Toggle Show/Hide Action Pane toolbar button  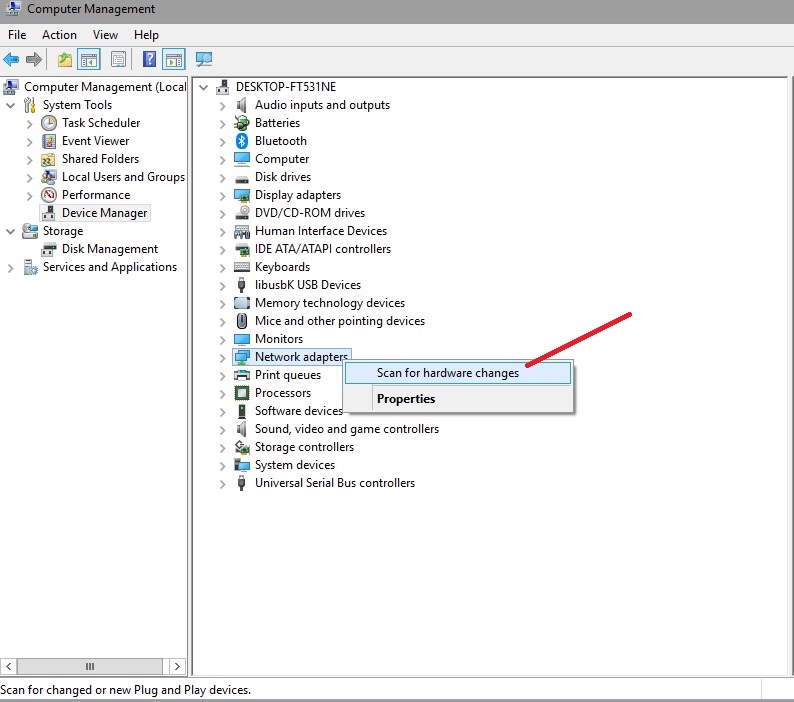pos(174,60)
